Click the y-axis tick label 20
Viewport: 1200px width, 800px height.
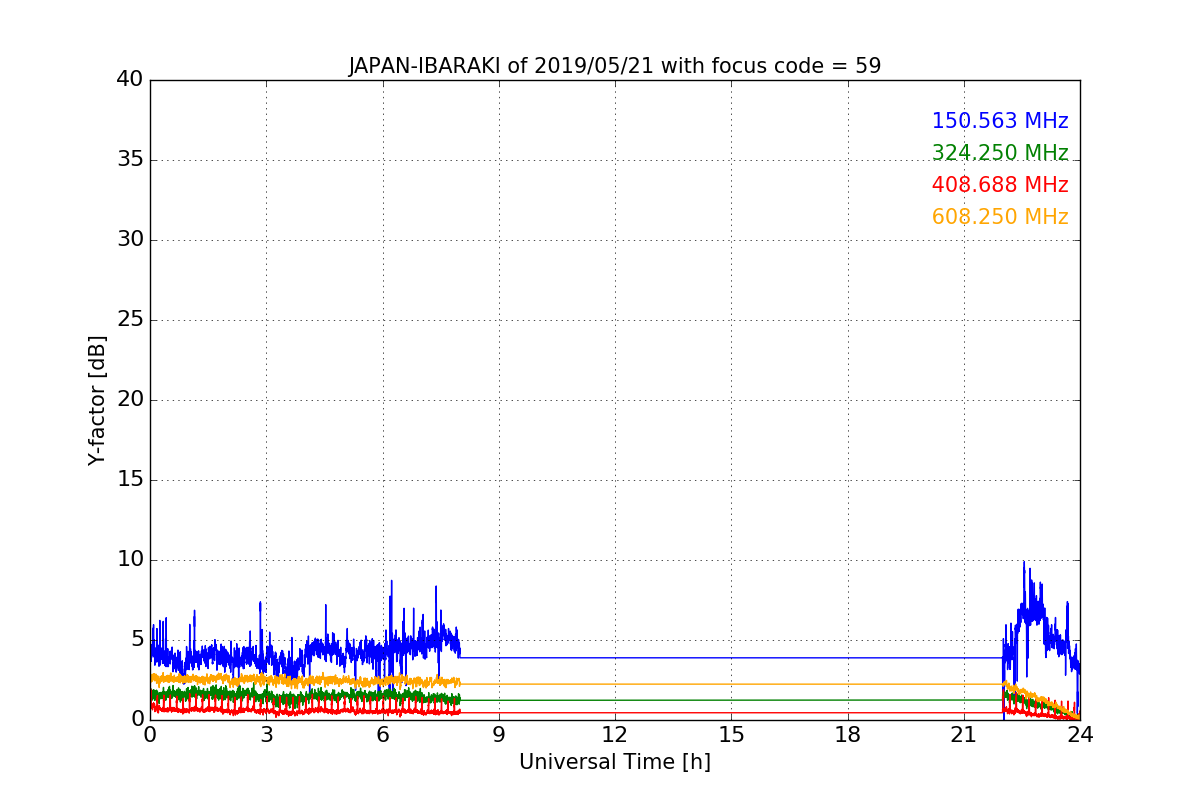click(x=130, y=399)
